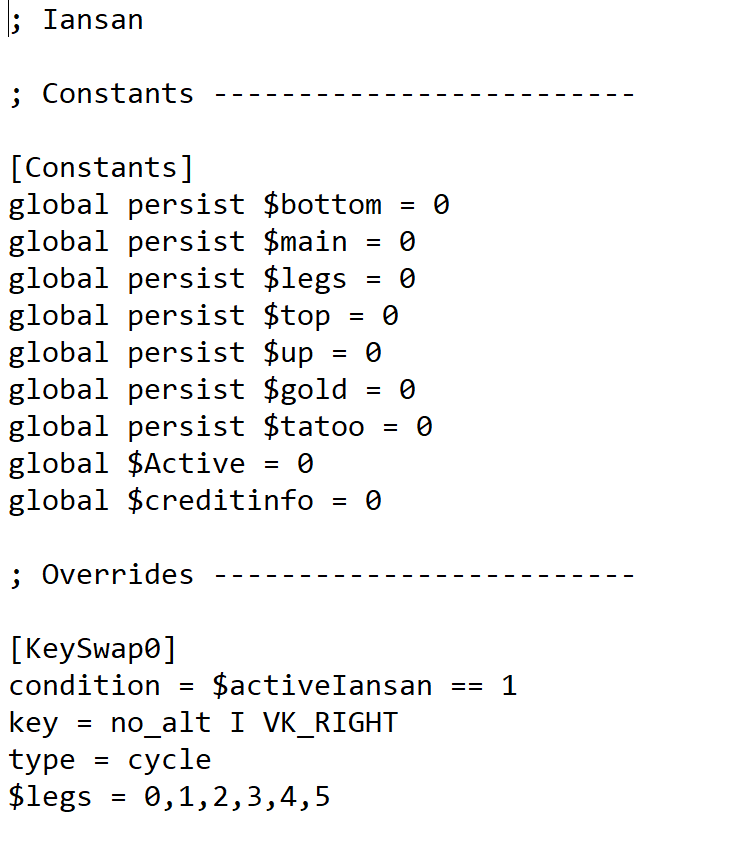Click the $main variable declaration line

tap(211, 241)
